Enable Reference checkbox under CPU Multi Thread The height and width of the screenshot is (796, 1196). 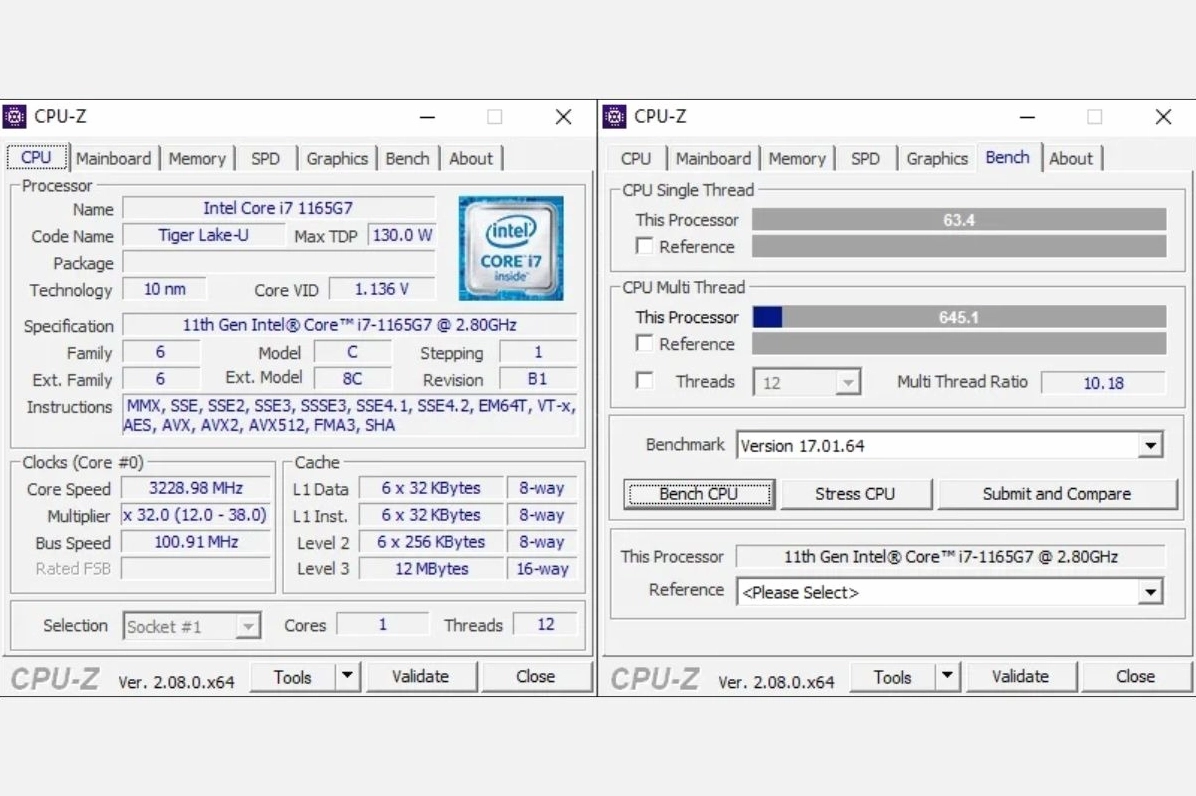pos(645,343)
